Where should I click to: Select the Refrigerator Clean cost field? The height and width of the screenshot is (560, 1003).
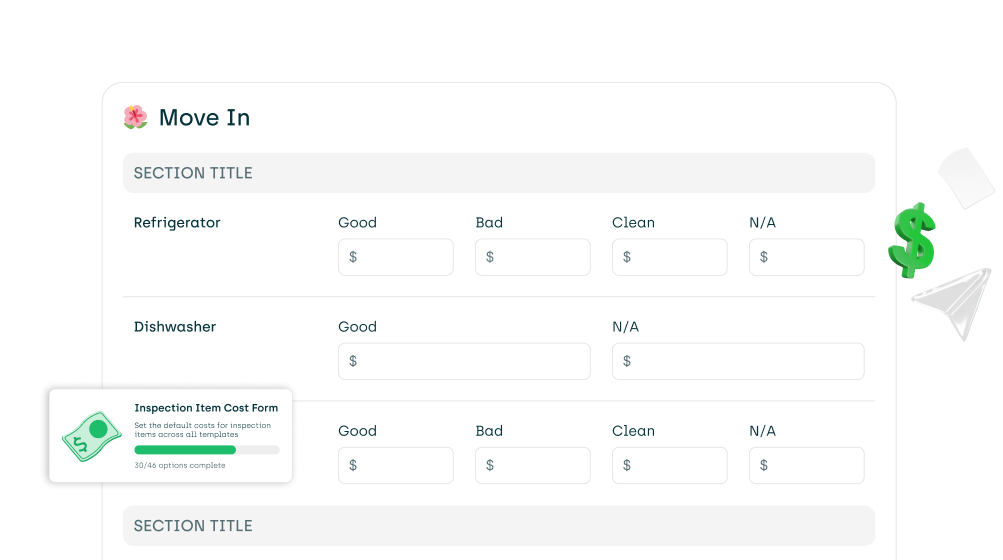coord(669,257)
